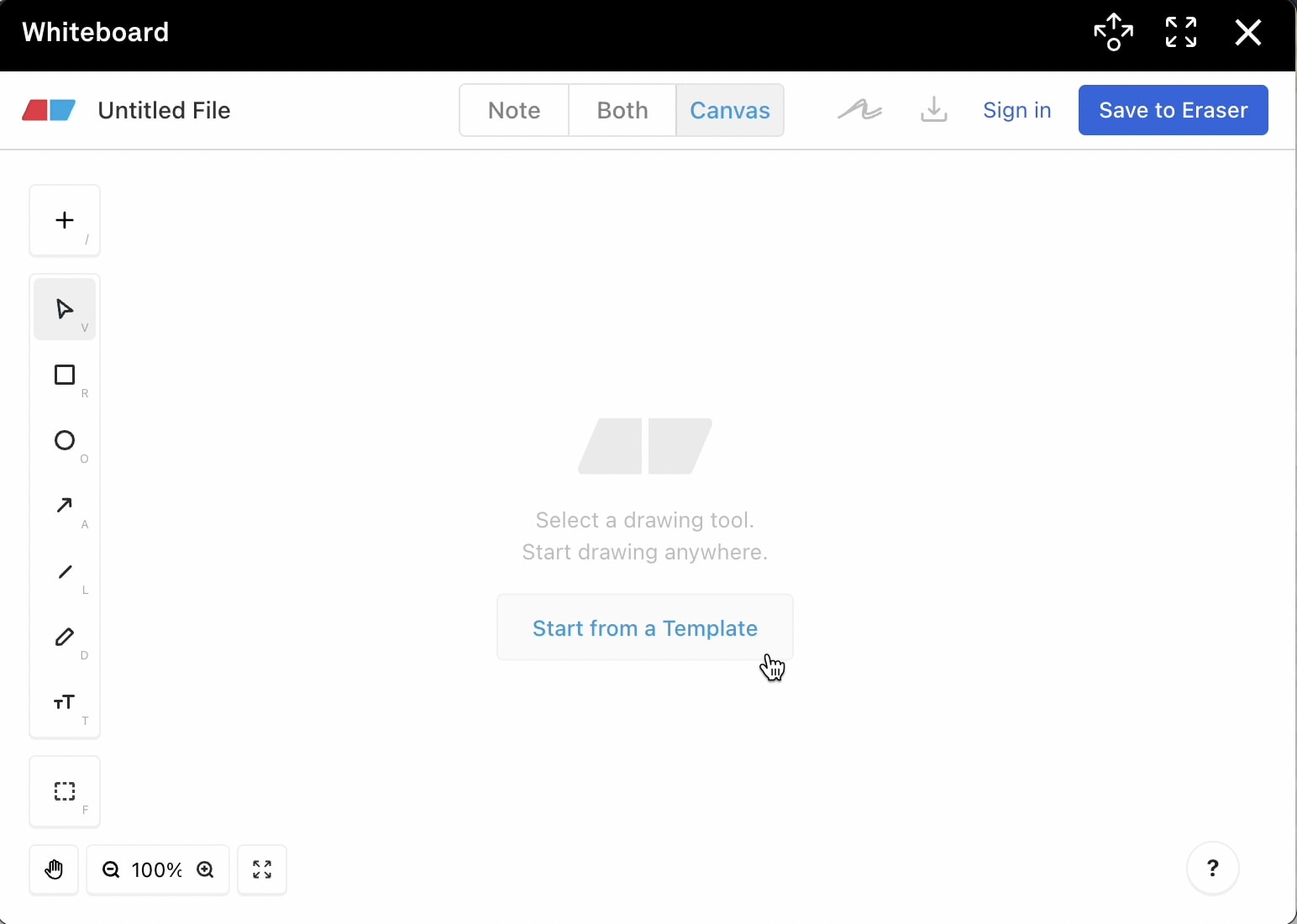Click the Sign in link
The height and width of the screenshot is (924, 1297).
(x=1016, y=110)
